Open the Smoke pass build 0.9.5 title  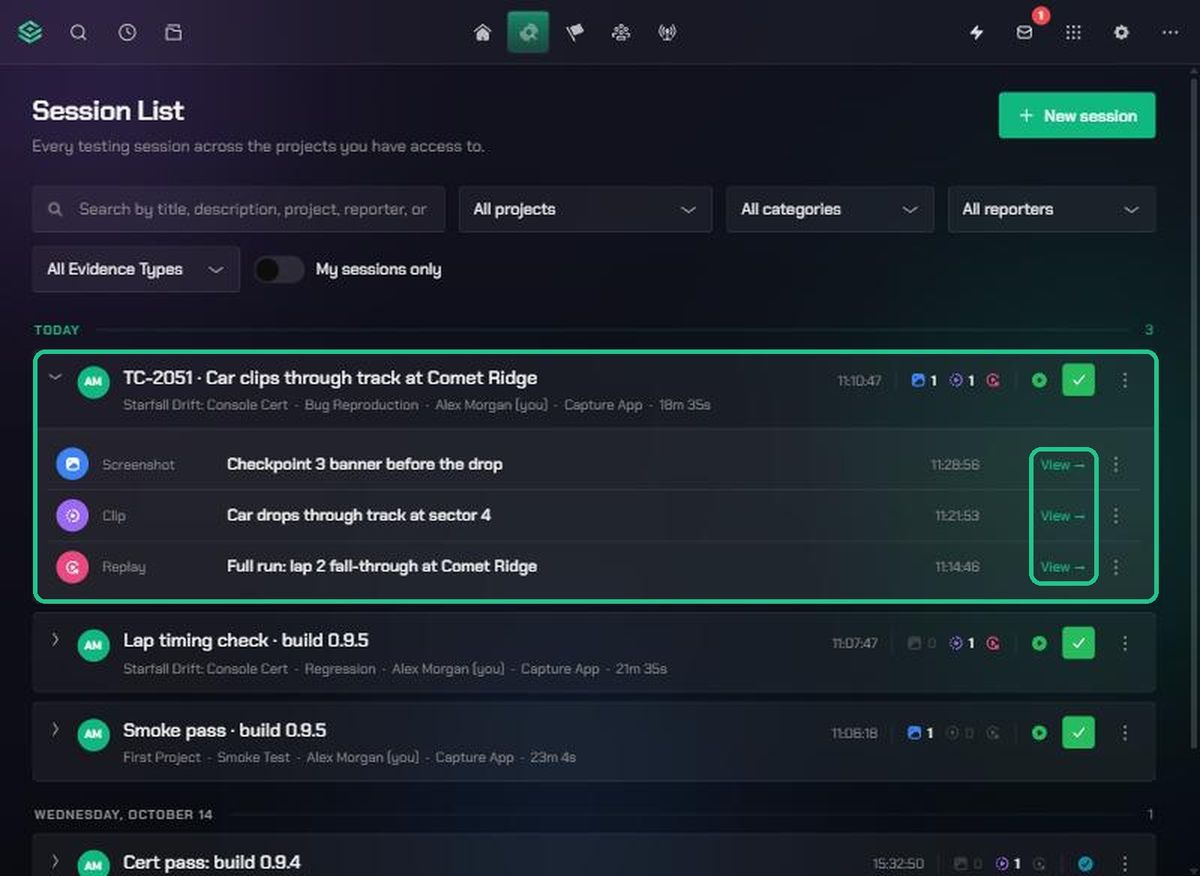point(224,730)
